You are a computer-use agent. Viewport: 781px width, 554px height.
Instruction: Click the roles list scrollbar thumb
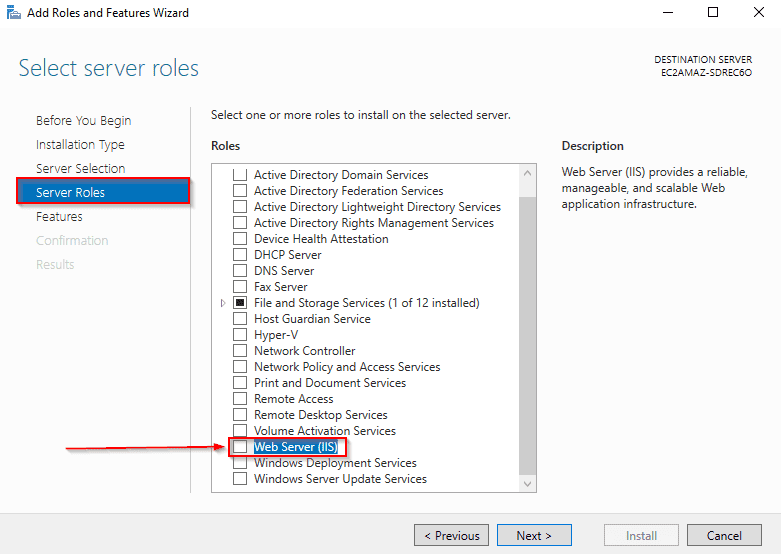[x=527, y=335]
